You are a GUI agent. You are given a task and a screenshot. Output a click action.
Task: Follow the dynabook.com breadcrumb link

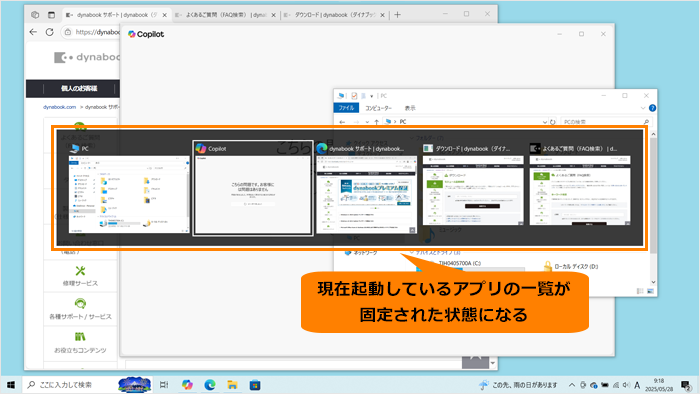(59, 107)
